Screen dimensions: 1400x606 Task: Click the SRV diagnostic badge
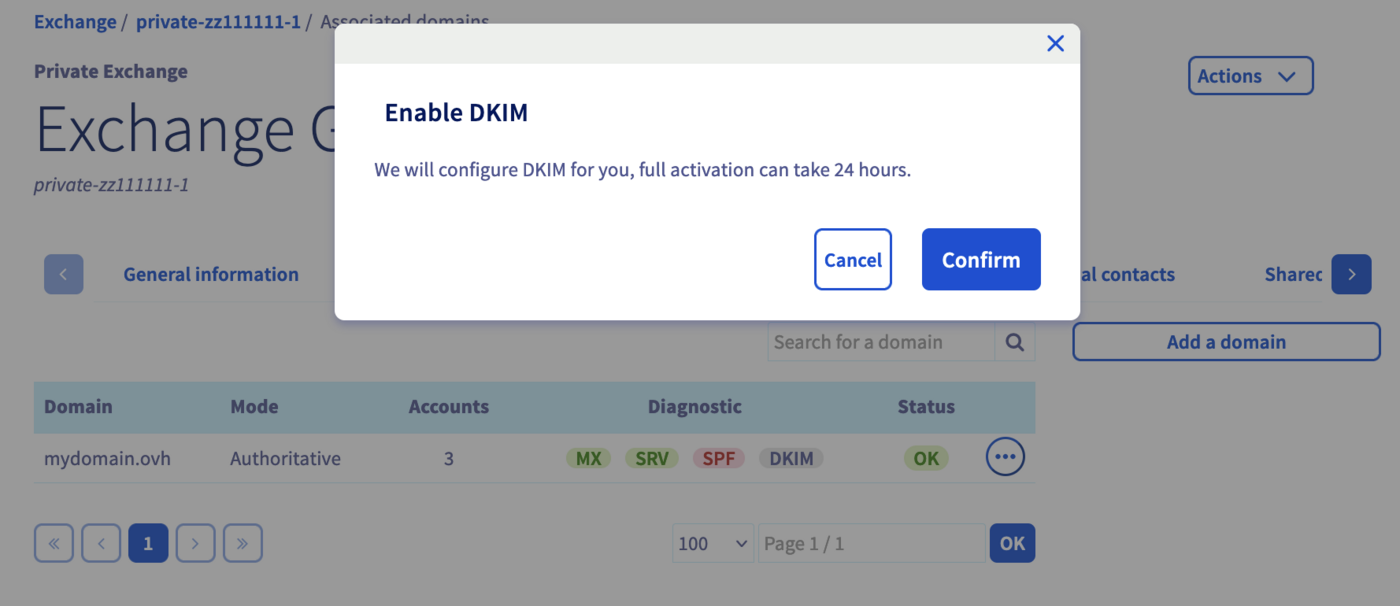[652, 459]
